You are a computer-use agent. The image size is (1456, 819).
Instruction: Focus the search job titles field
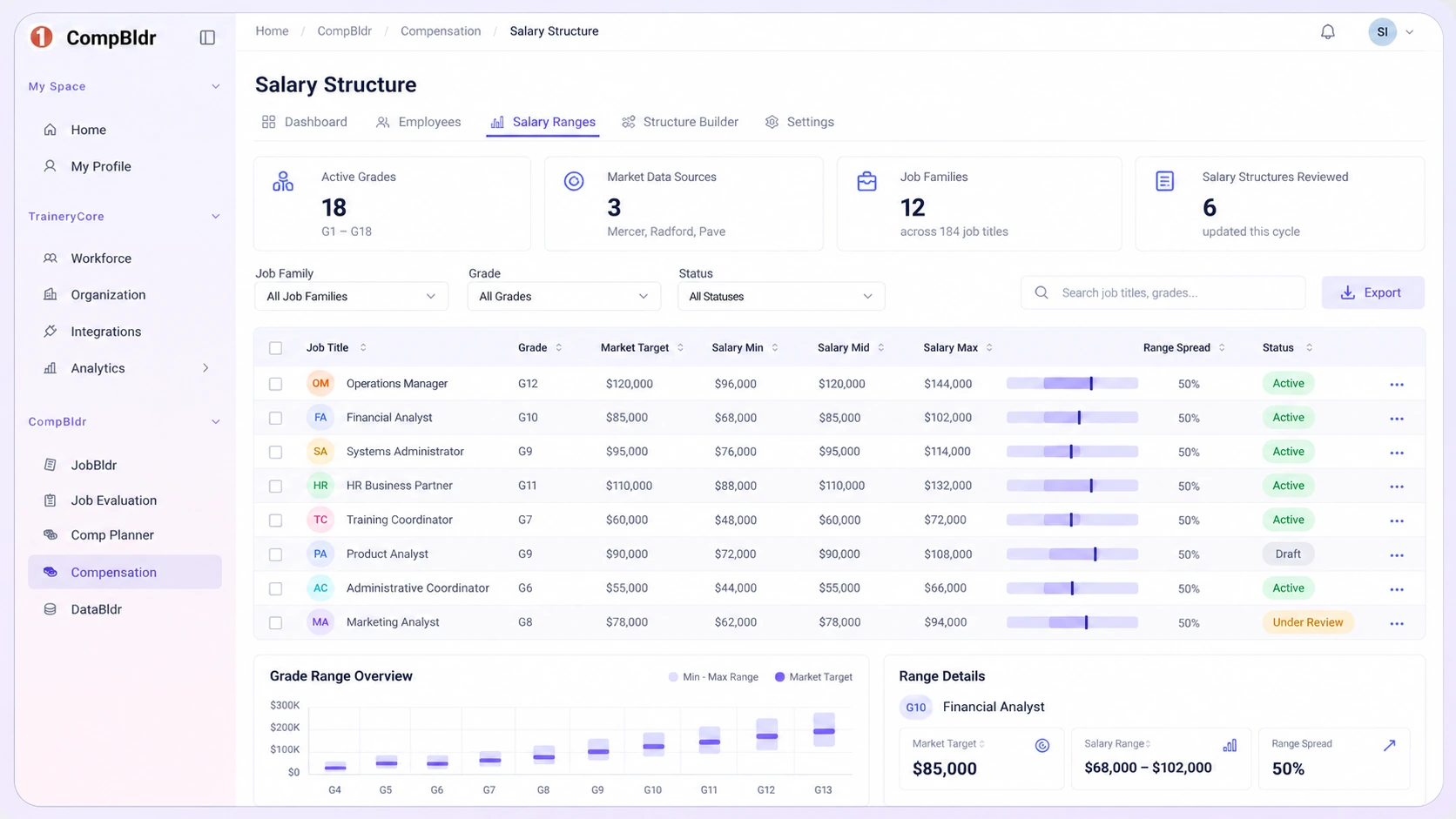(x=1163, y=292)
